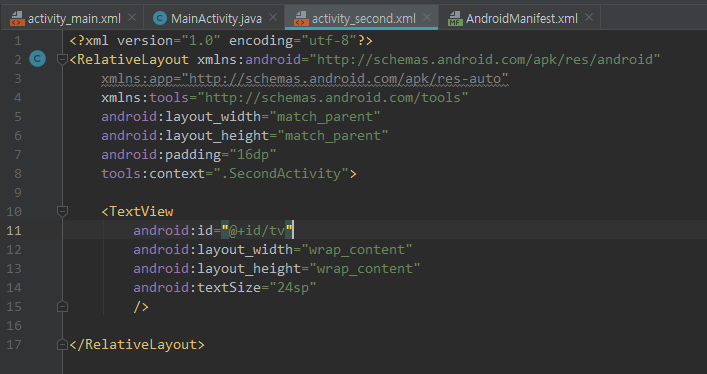707x374 pixels.
Task: Collapse the TextView tag fold on line 10
Action: [63, 211]
